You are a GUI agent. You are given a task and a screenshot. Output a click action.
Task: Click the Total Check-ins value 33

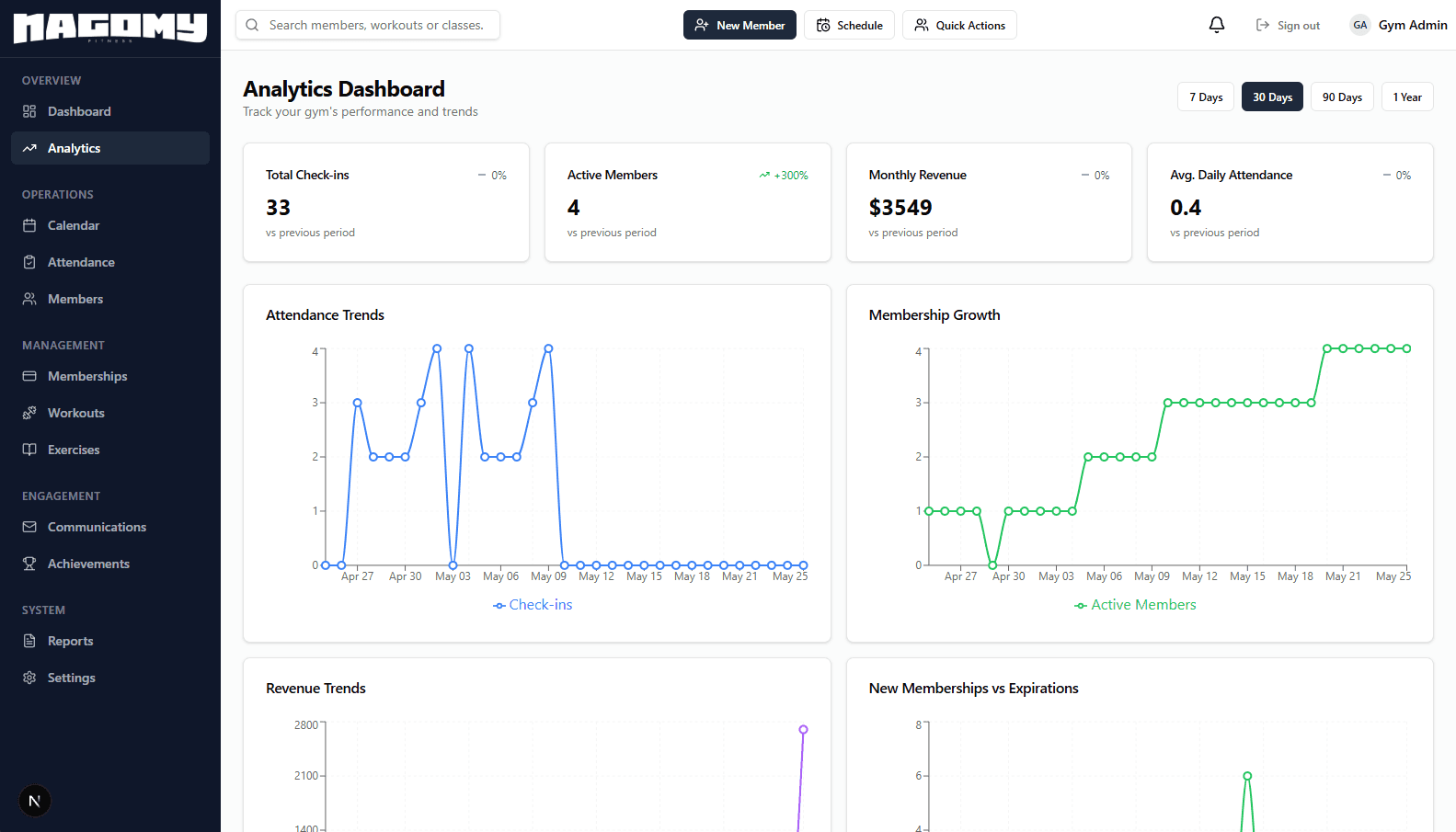278,208
